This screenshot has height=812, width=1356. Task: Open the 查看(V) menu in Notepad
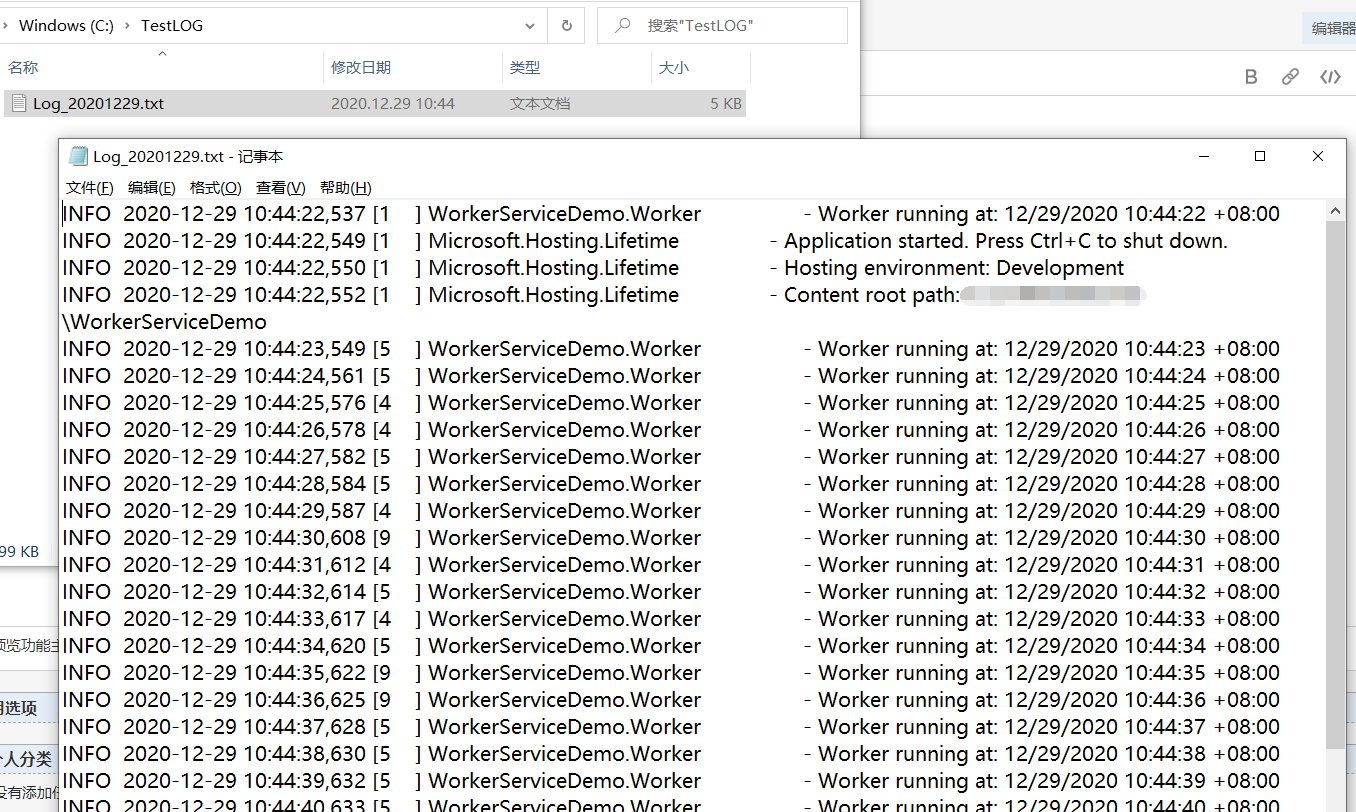coord(279,187)
